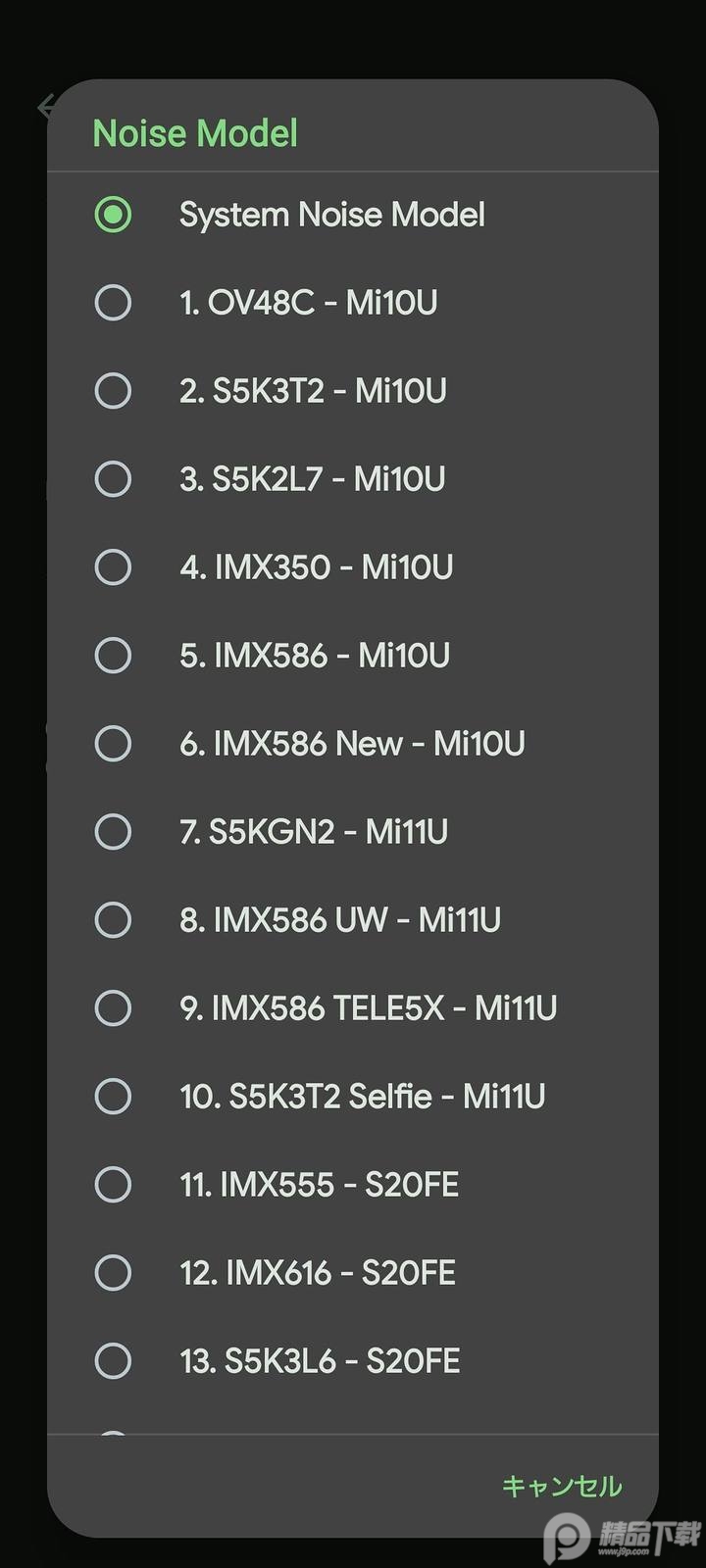The height and width of the screenshot is (1568, 706).
Task: Select IMX586 New - Mi10U model
Action: [x=113, y=744]
